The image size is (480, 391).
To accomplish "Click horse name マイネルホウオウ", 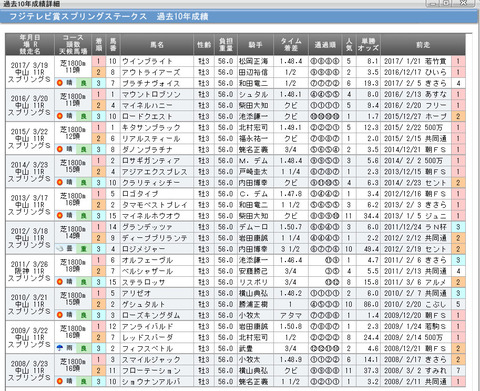I will click(x=151, y=216).
